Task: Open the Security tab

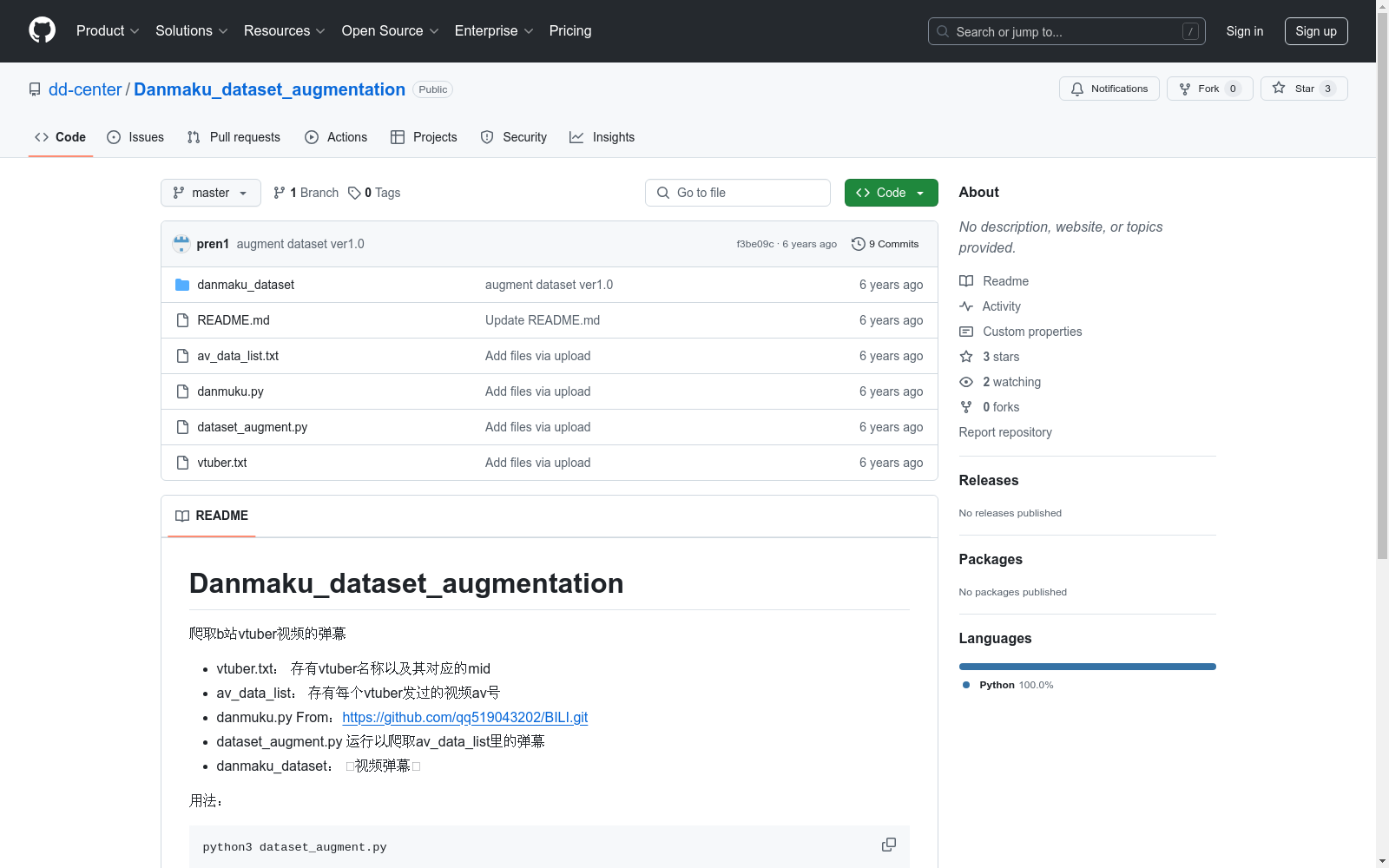Action: coord(514,137)
